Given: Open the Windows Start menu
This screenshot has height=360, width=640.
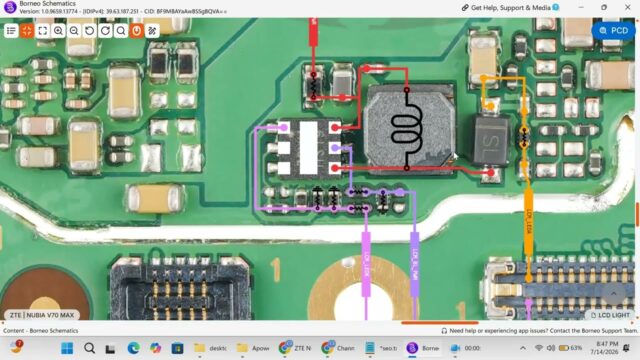Looking at the screenshot, I should (67, 348).
